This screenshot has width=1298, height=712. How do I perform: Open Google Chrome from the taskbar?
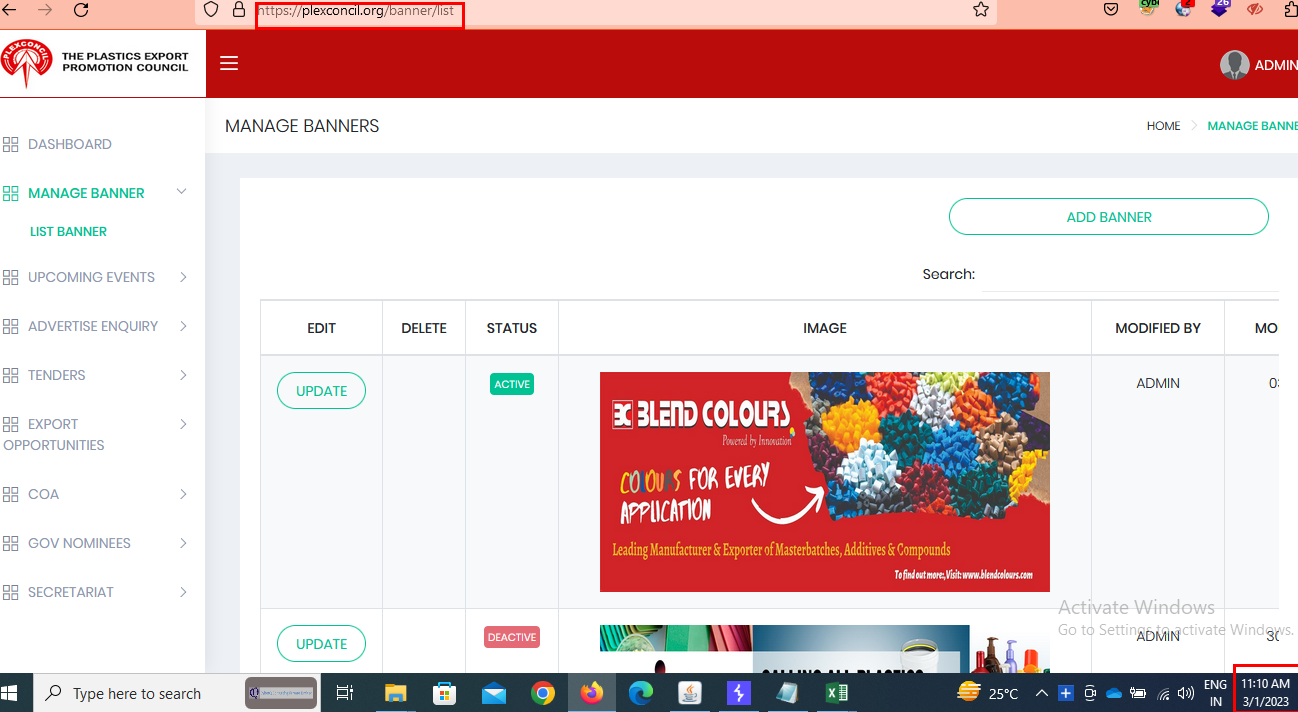pyautogui.click(x=542, y=693)
